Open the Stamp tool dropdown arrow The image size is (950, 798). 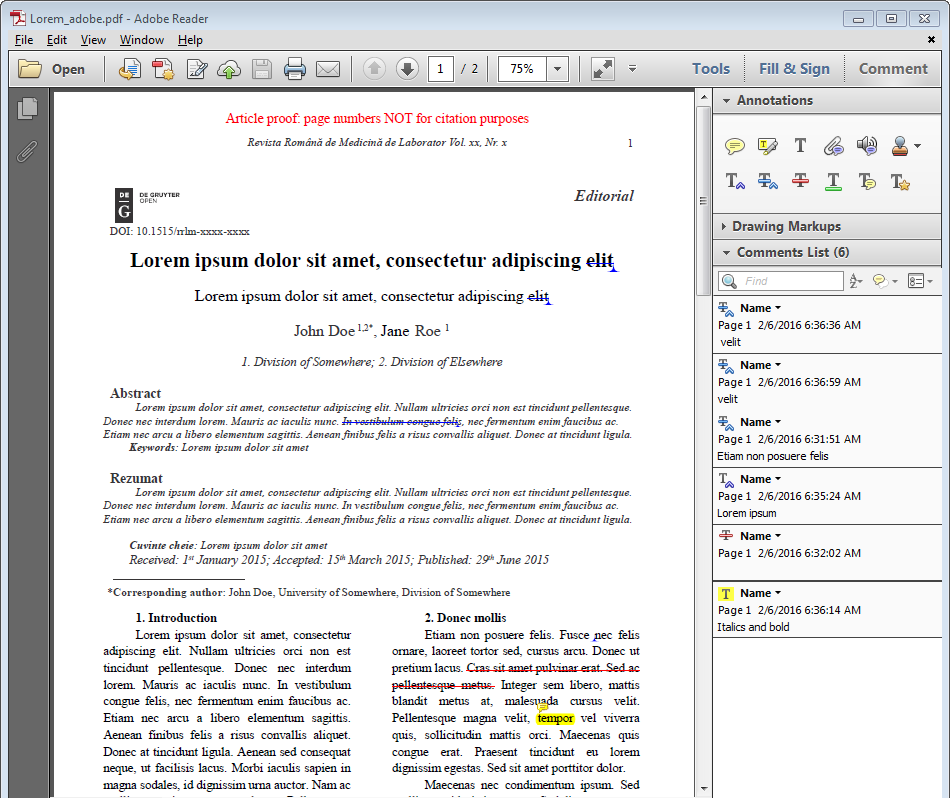coord(917,146)
